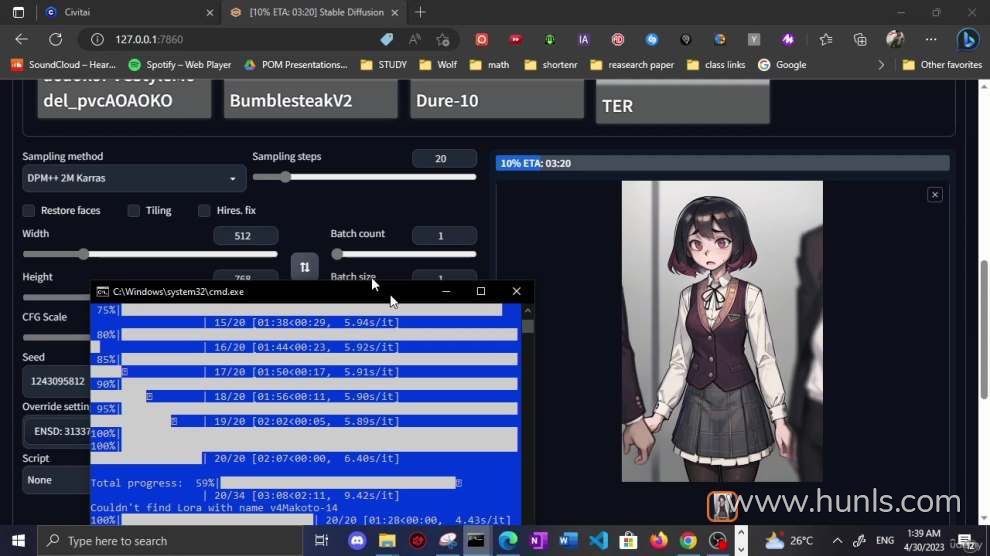990x556 pixels.
Task: Click the Sampling steps slider handle
Action: [285, 177]
